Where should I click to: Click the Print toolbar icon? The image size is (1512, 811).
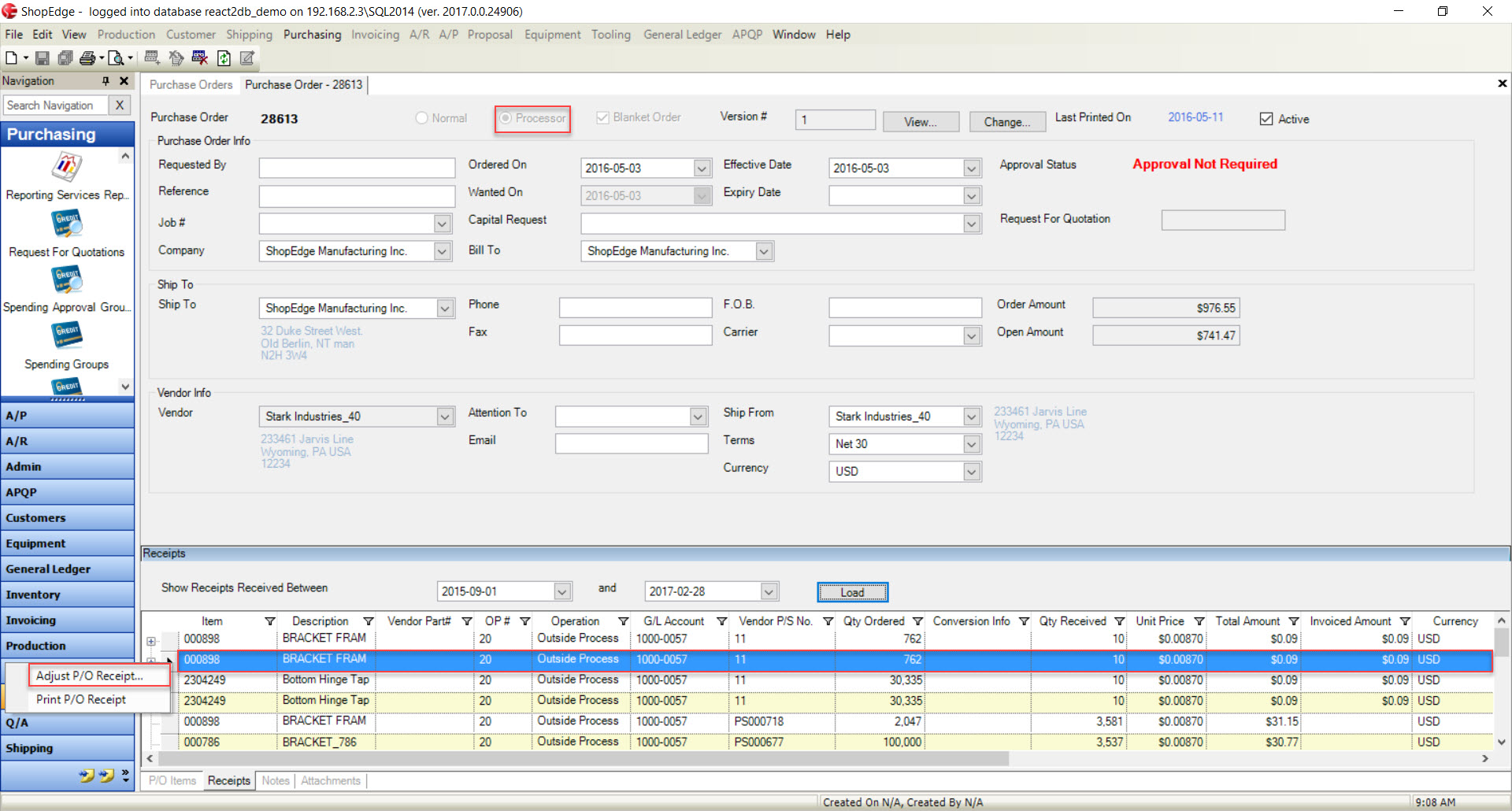pyautogui.click(x=87, y=58)
